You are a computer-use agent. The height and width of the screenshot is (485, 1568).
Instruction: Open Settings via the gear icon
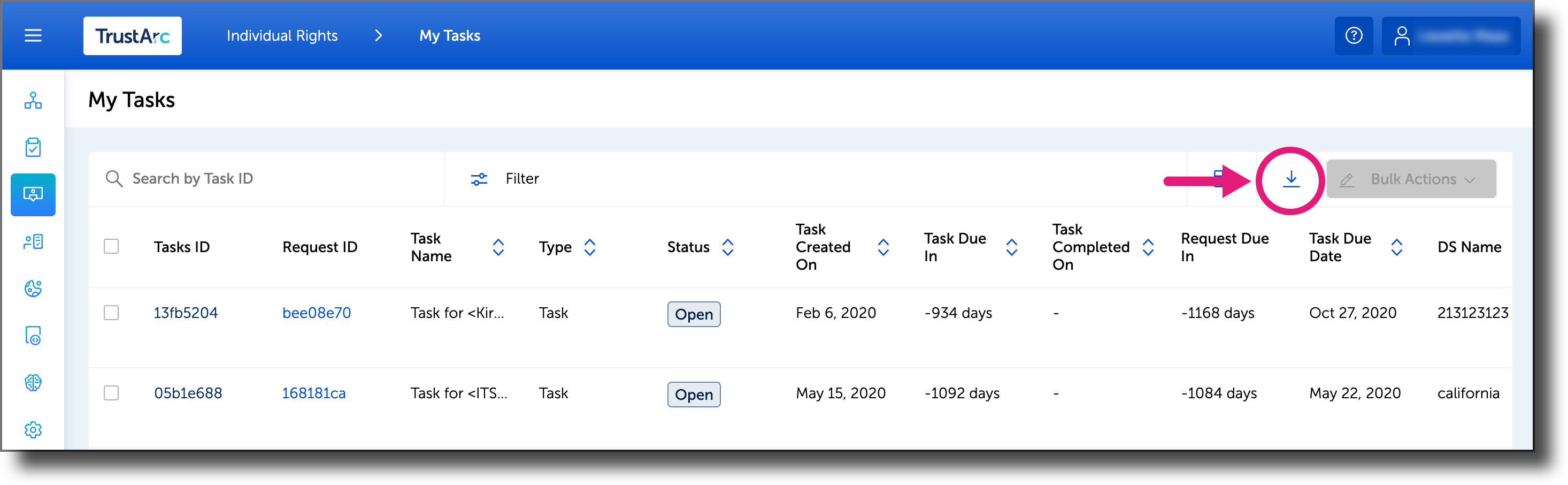(x=33, y=429)
